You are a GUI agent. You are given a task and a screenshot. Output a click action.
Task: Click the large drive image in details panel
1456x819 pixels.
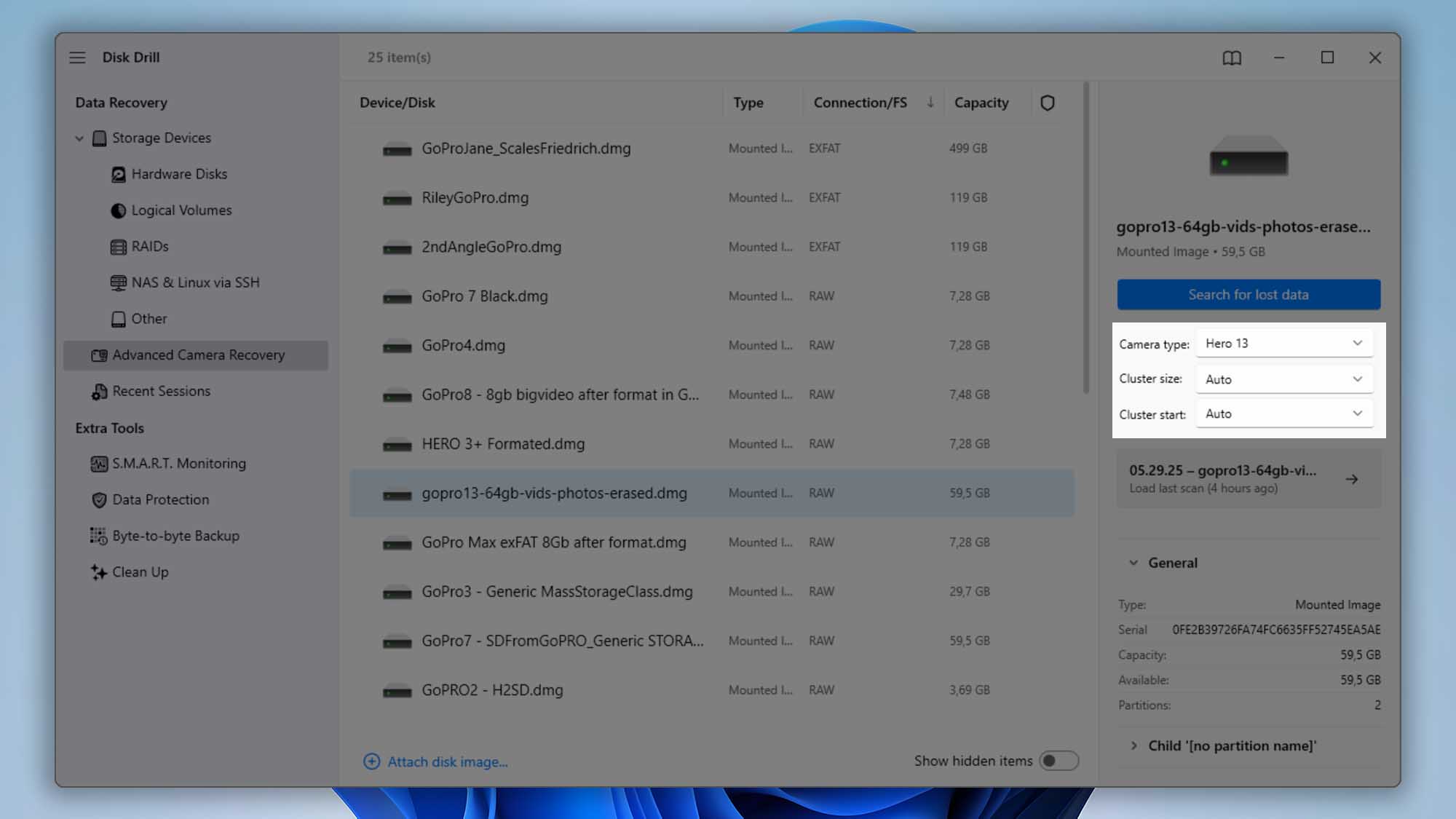click(x=1249, y=156)
